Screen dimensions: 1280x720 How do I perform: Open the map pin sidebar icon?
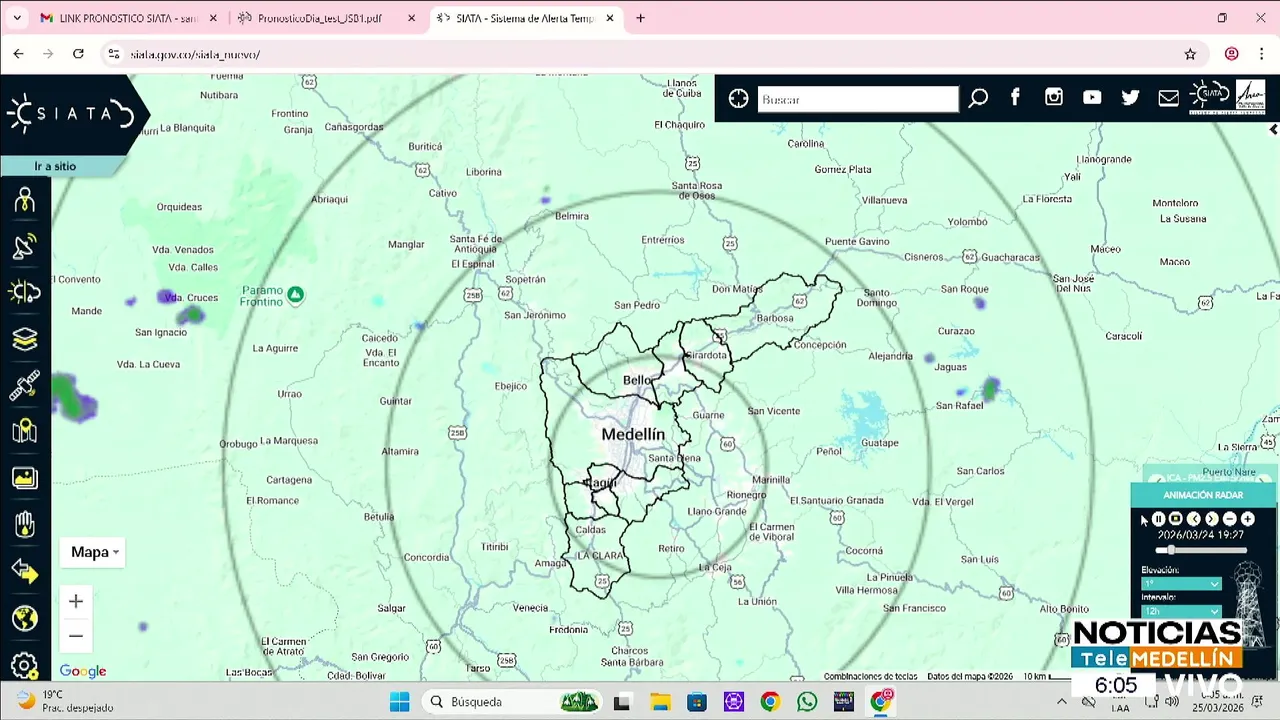coord(25,431)
